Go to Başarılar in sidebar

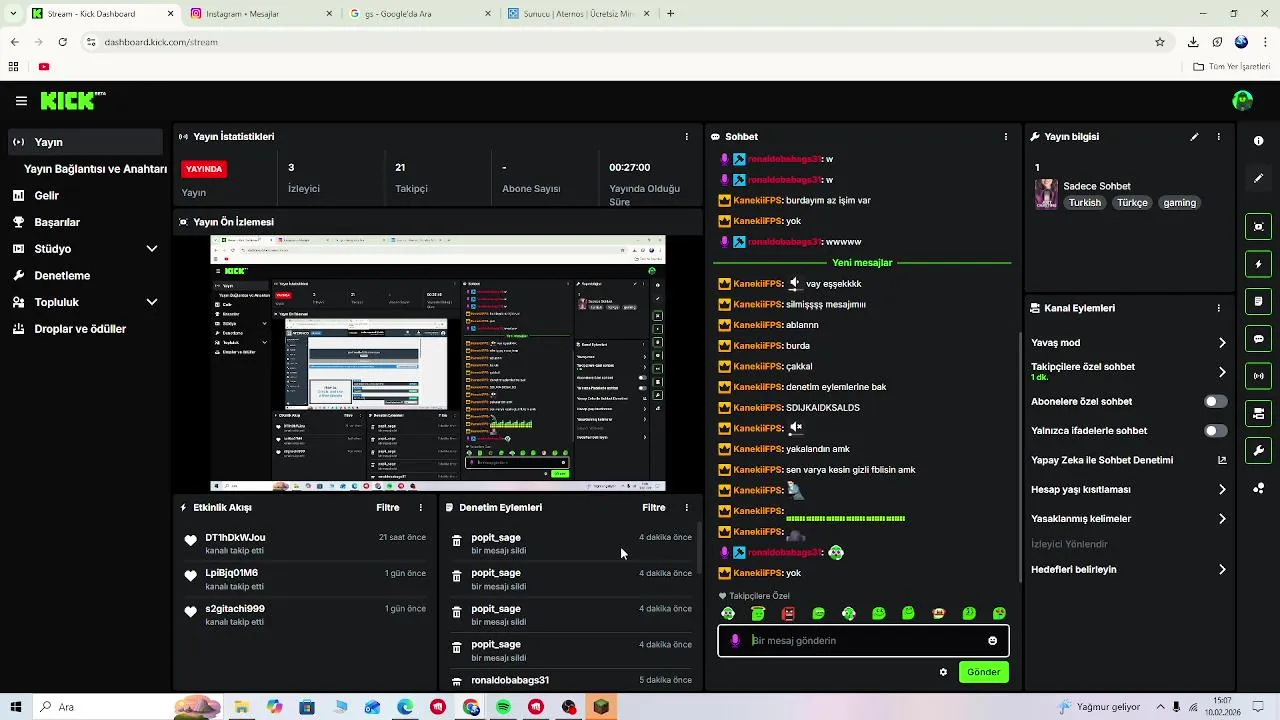tap(85, 222)
